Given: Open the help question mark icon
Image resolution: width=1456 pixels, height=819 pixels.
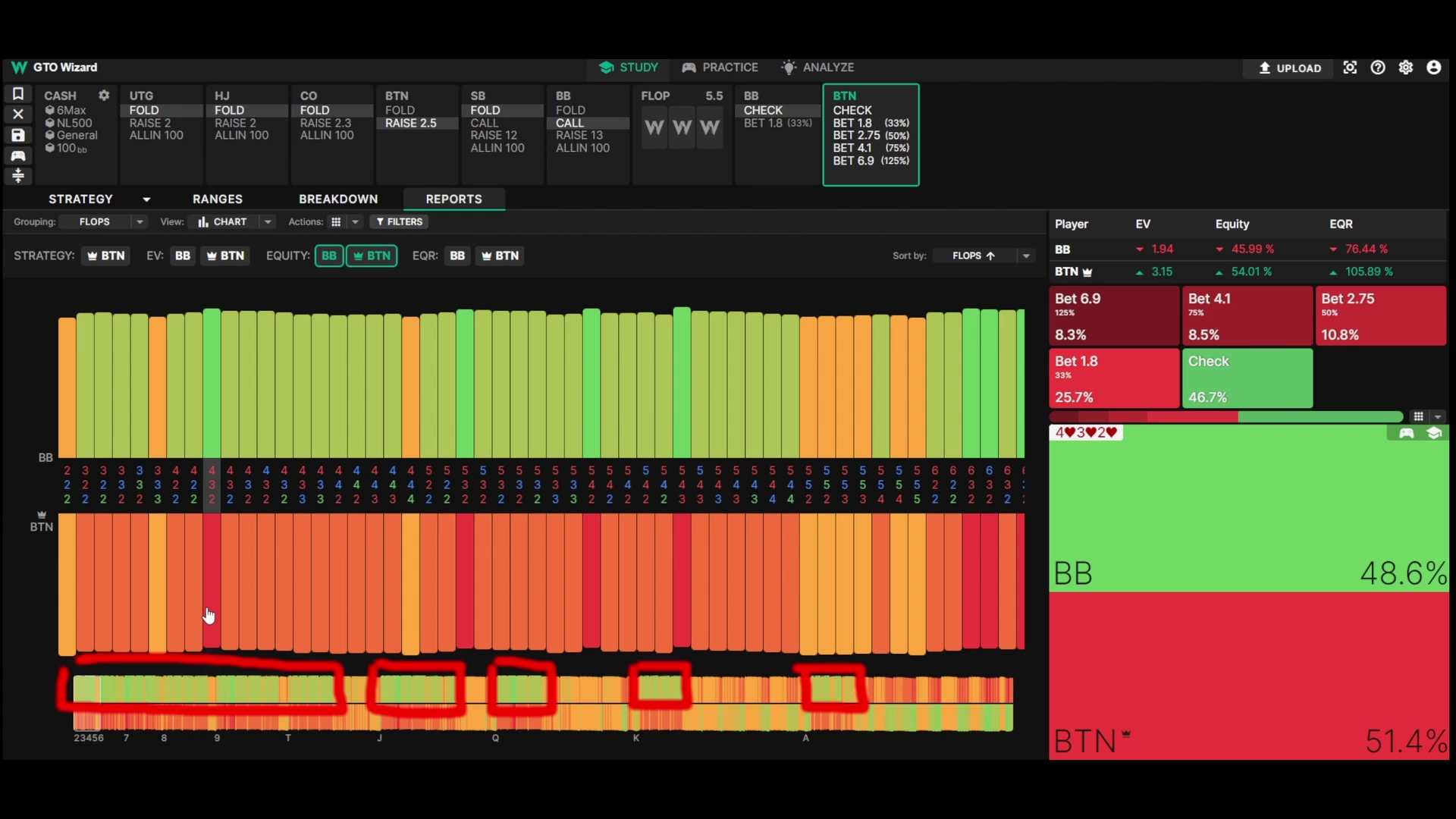Looking at the screenshot, I should tap(1378, 67).
